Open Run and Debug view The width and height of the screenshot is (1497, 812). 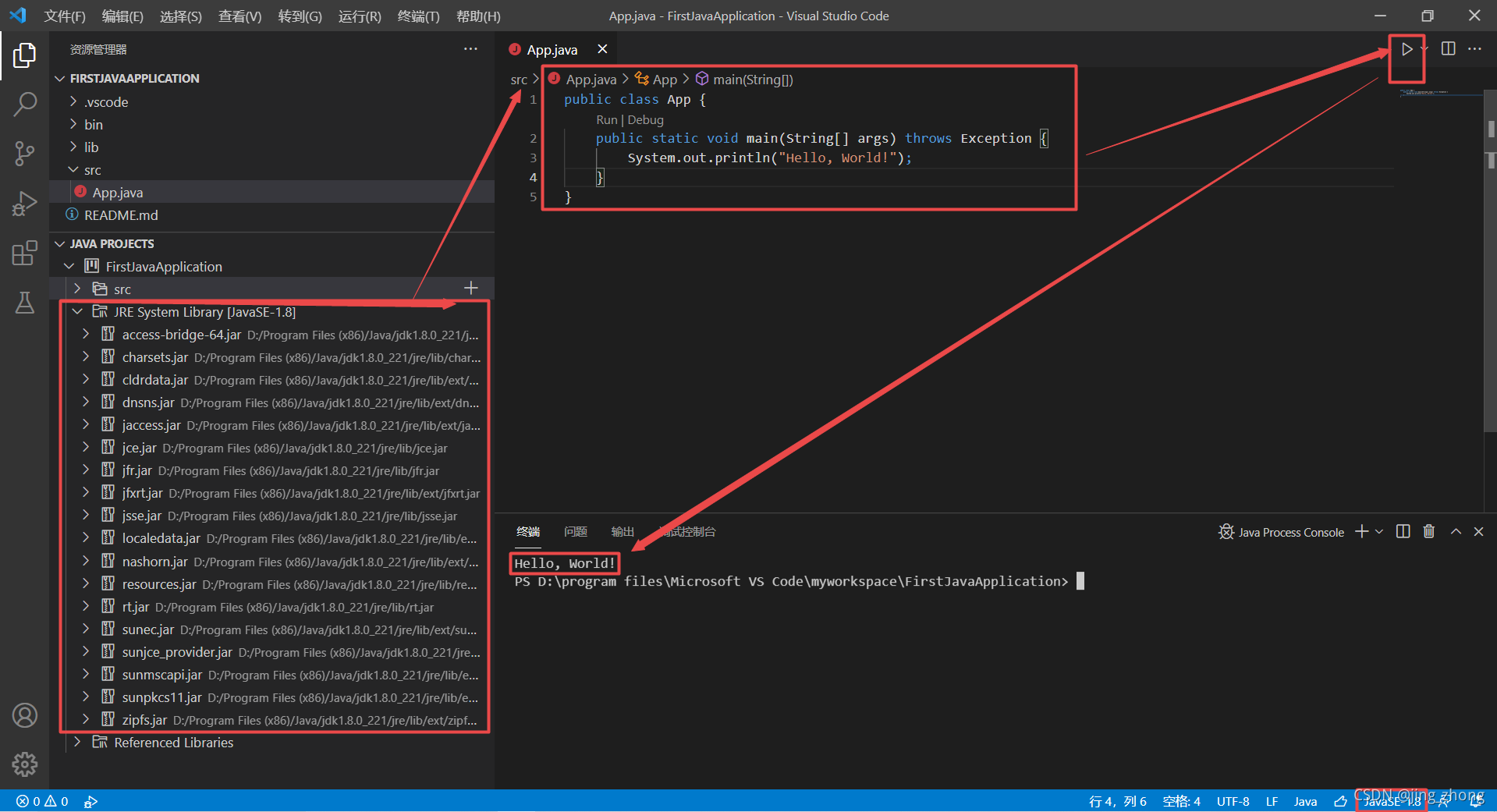tap(24, 204)
